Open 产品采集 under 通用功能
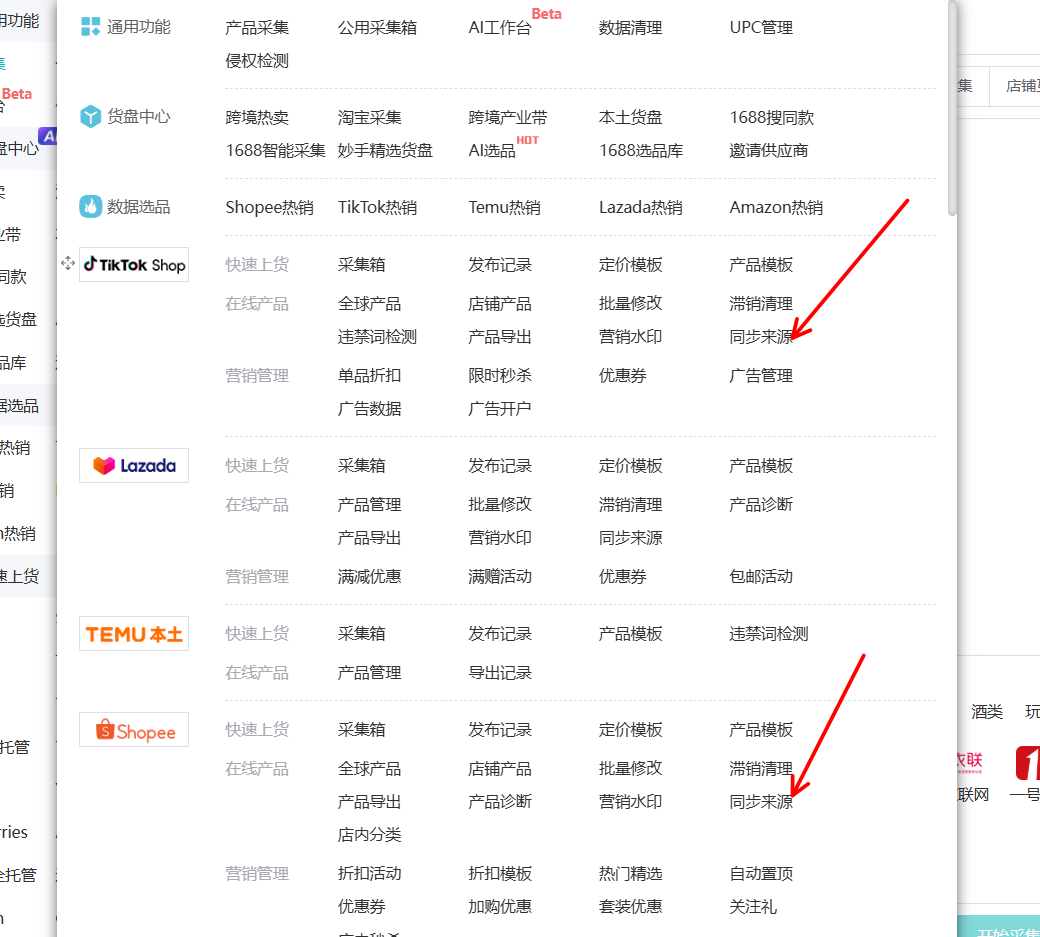Image resolution: width=1040 pixels, height=937 pixels. click(x=257, y=28)
